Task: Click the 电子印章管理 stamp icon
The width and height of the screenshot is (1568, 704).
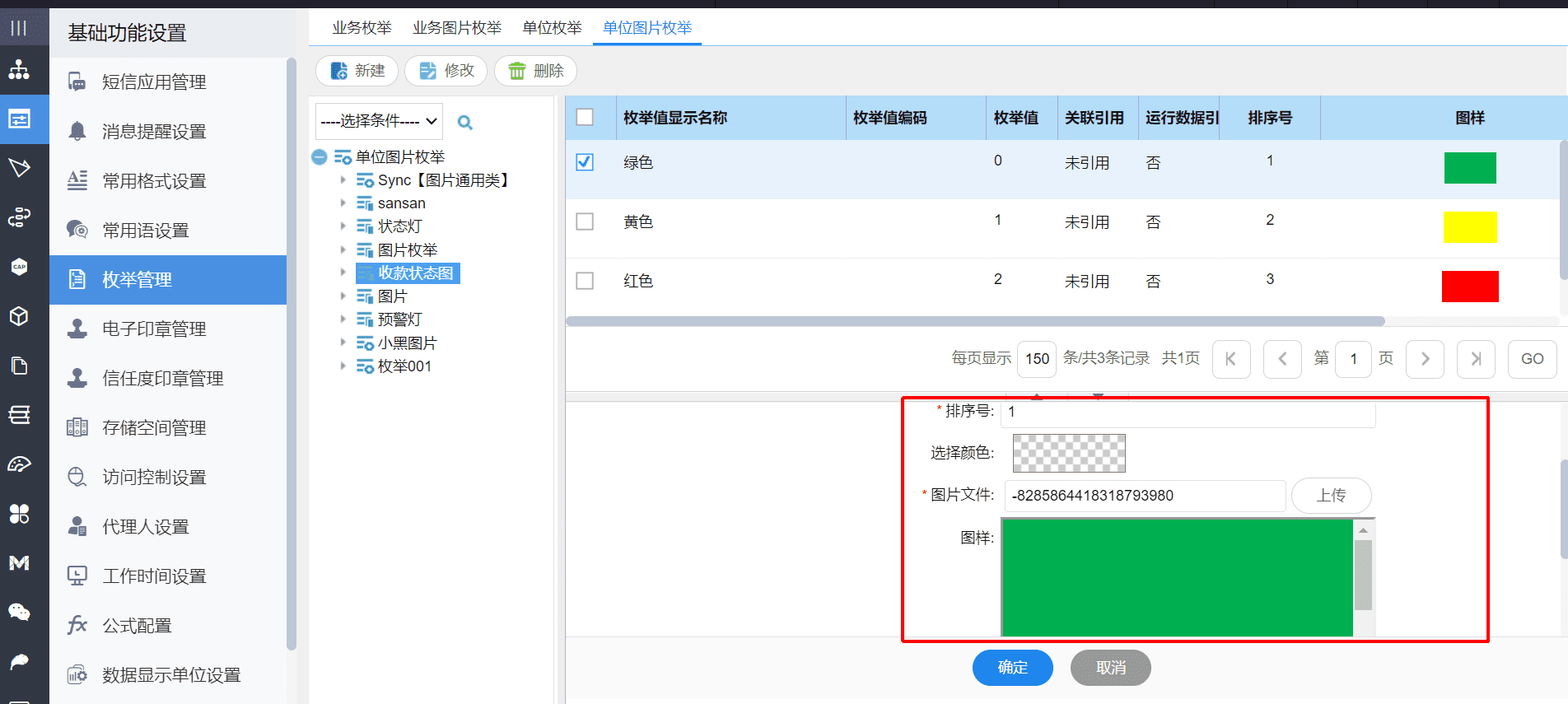Action: point(77,329)
